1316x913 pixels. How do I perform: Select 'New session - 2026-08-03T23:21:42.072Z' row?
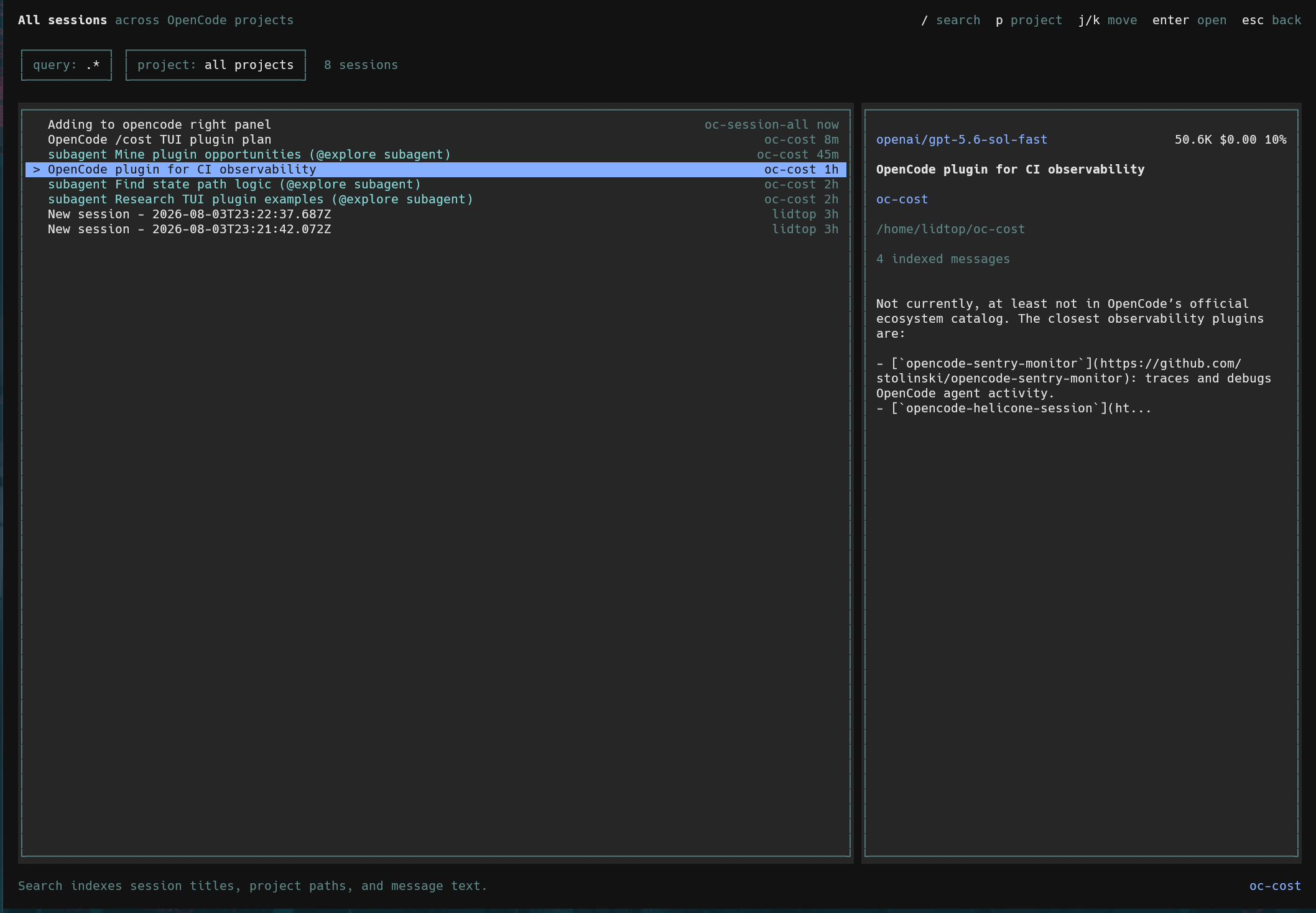tap(435, 229)
